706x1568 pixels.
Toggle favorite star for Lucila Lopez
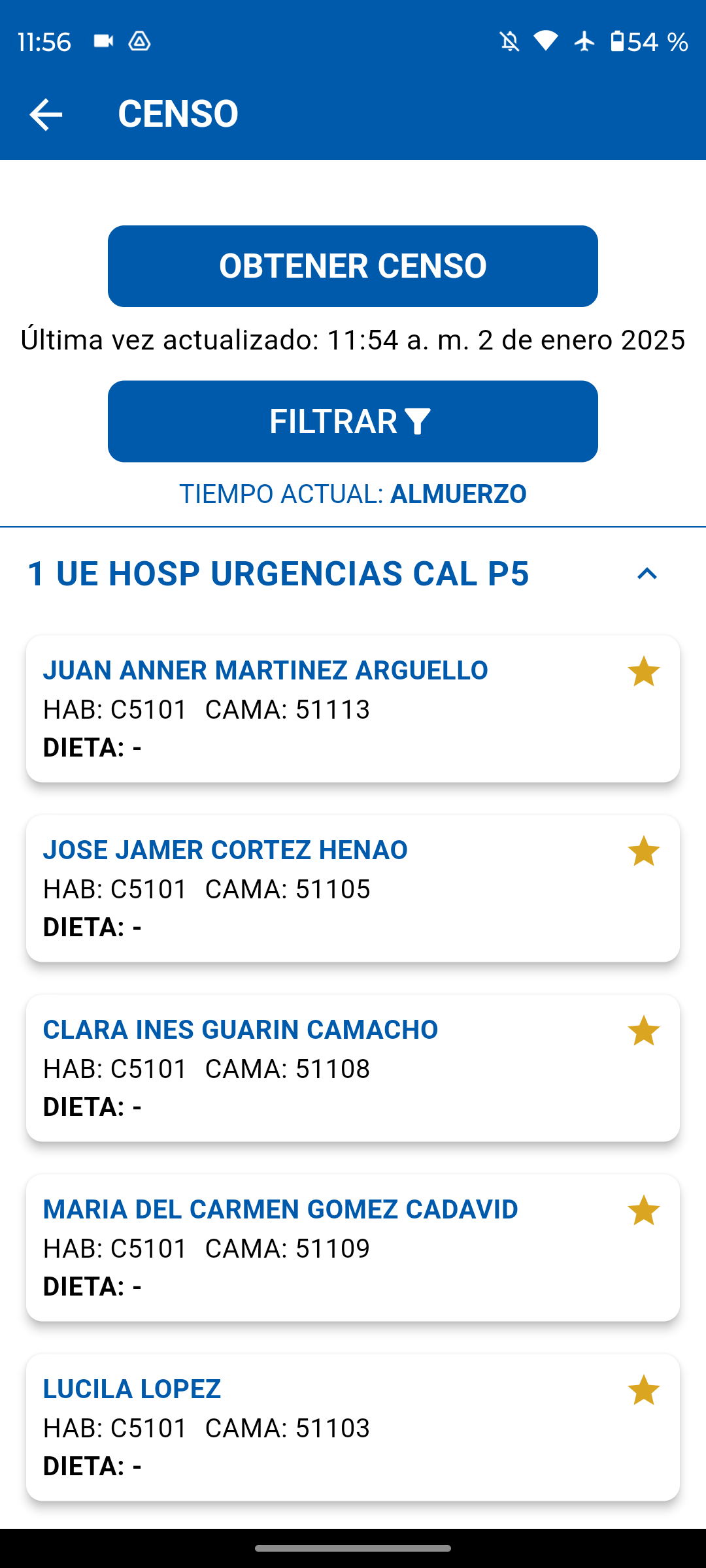(x=643, y=1390)
